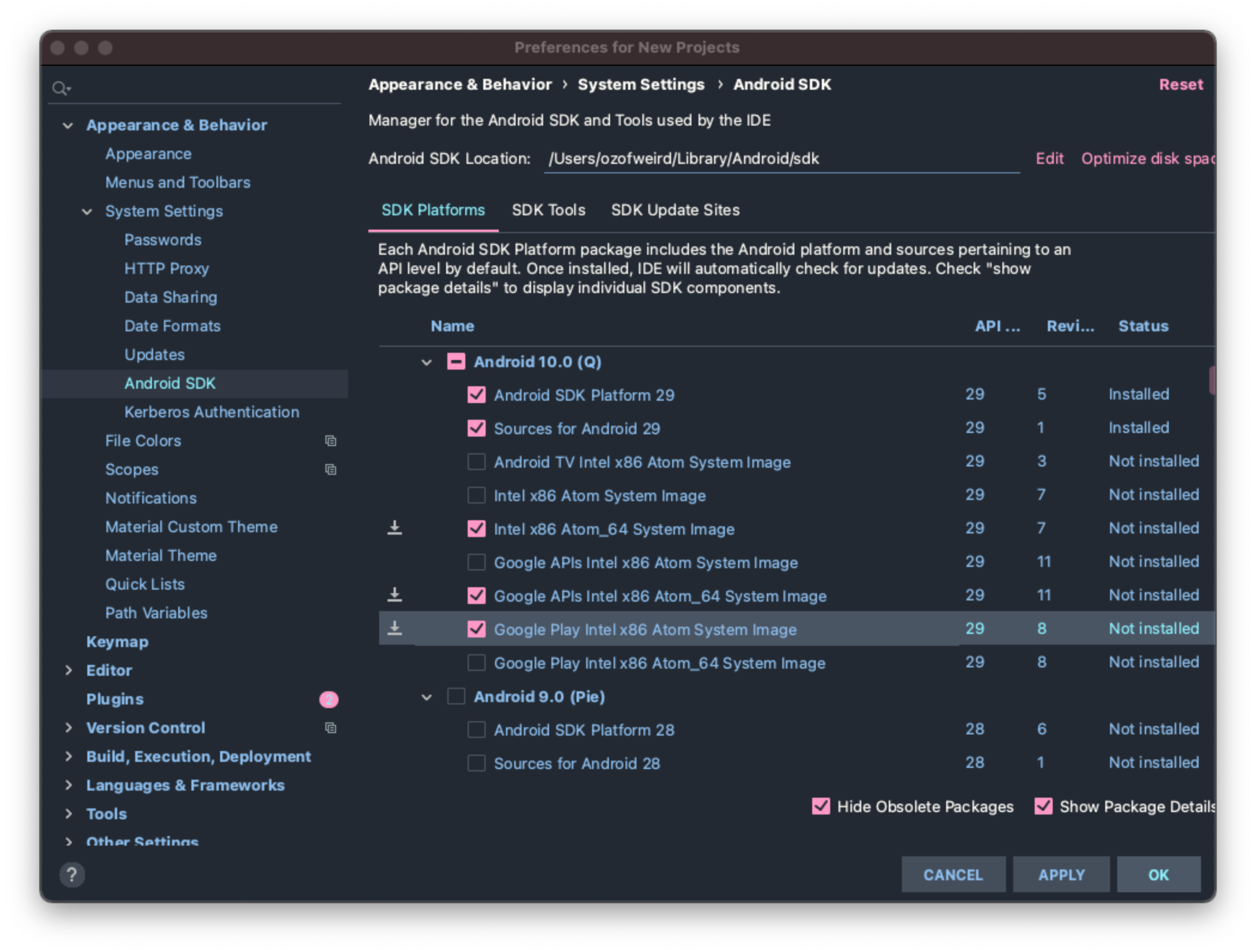Click Optimize disk space link

pos(1148,158)
